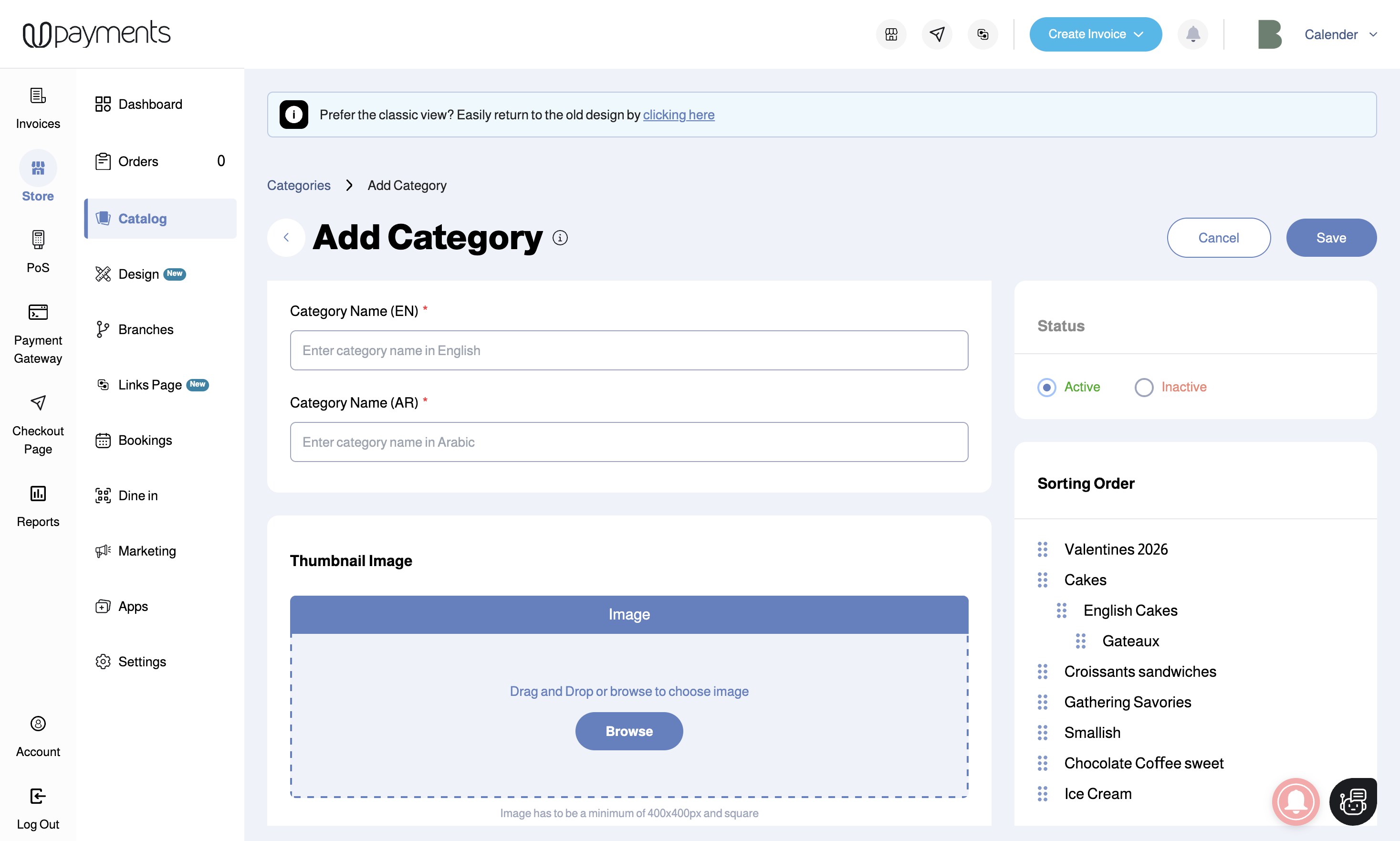
Task: Open the Marketing menu item
Action: (x=147, y=551)
